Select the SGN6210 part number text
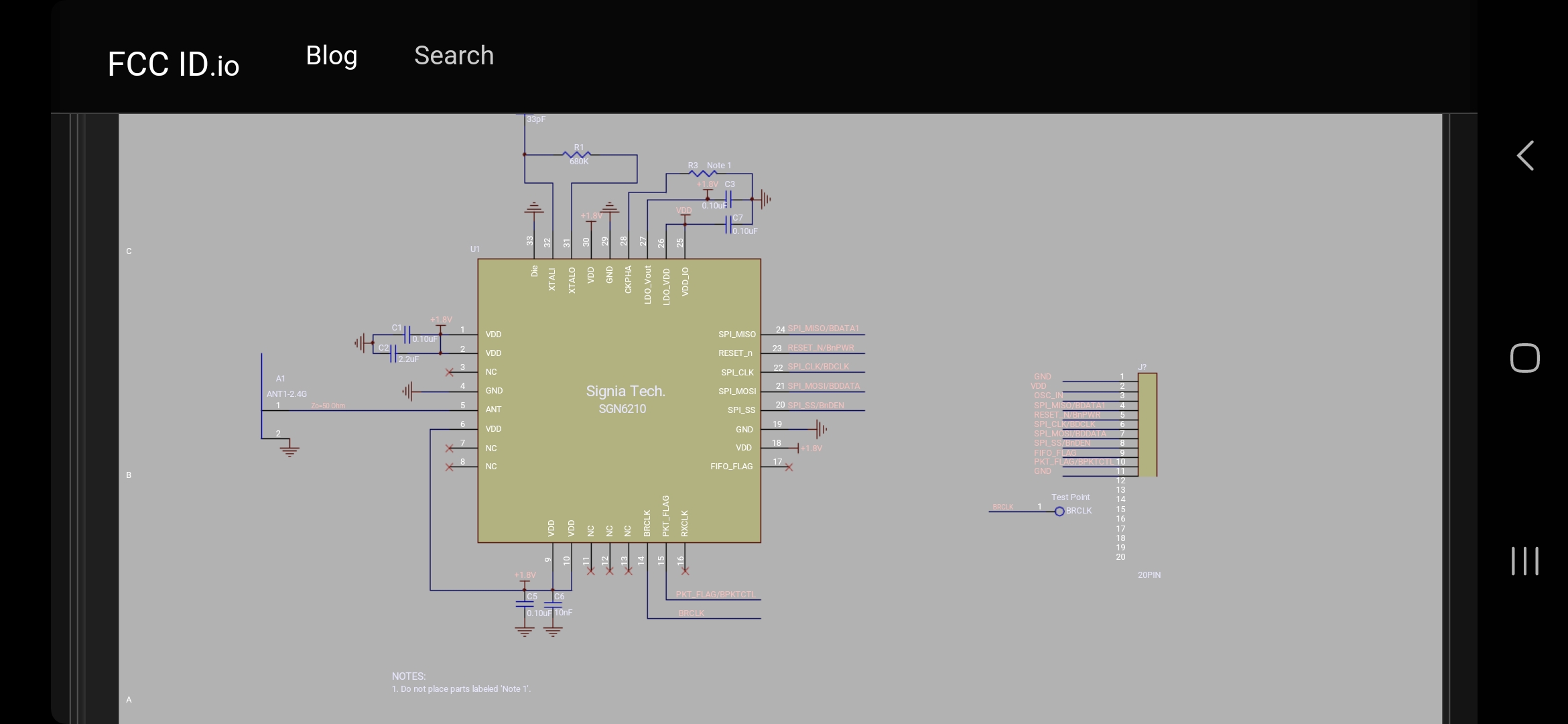The width and height of the screenshot is (1568, 724). click(x=623, y=409)
